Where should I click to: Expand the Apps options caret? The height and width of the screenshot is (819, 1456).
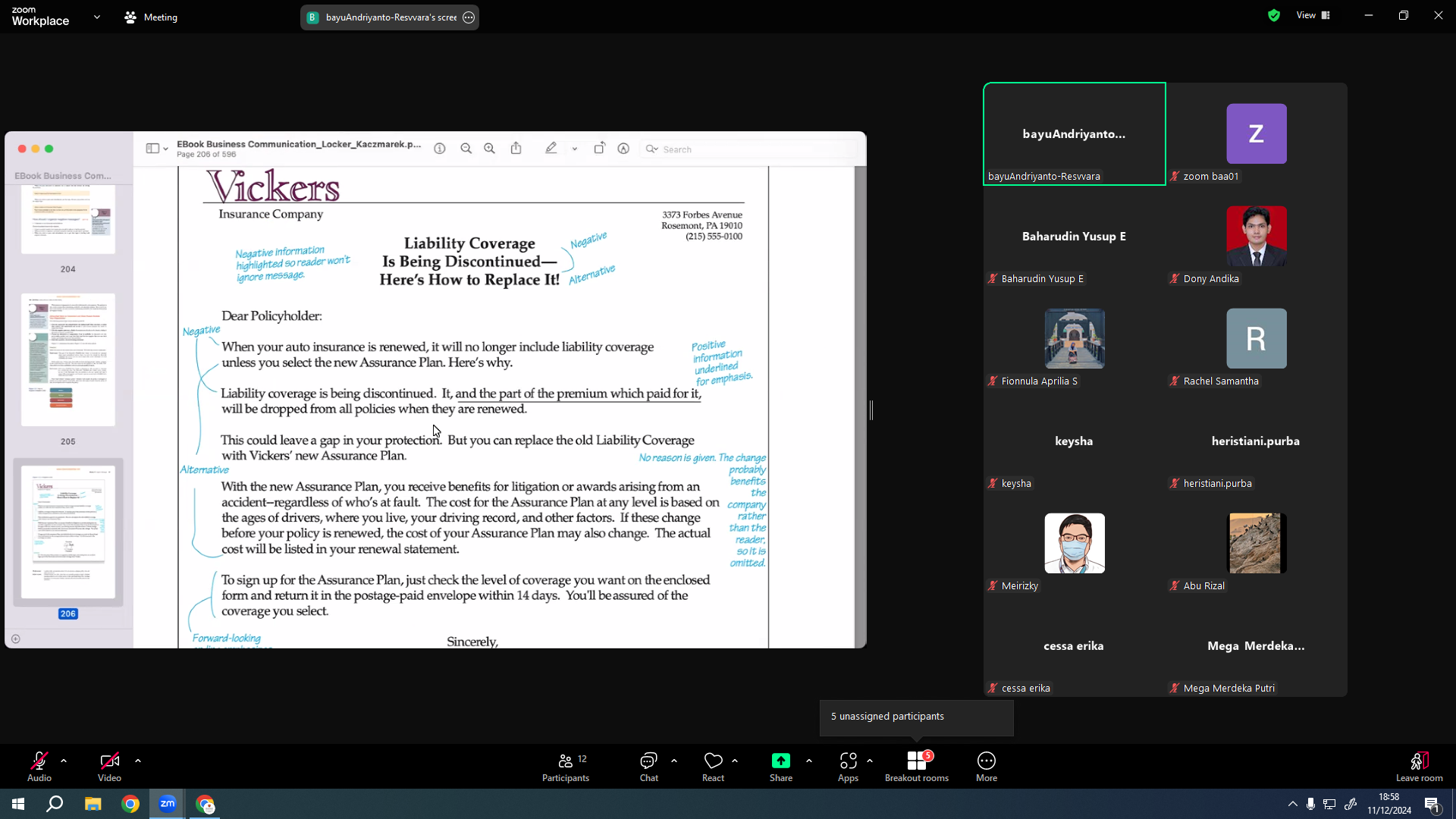(x=870, y=761)
